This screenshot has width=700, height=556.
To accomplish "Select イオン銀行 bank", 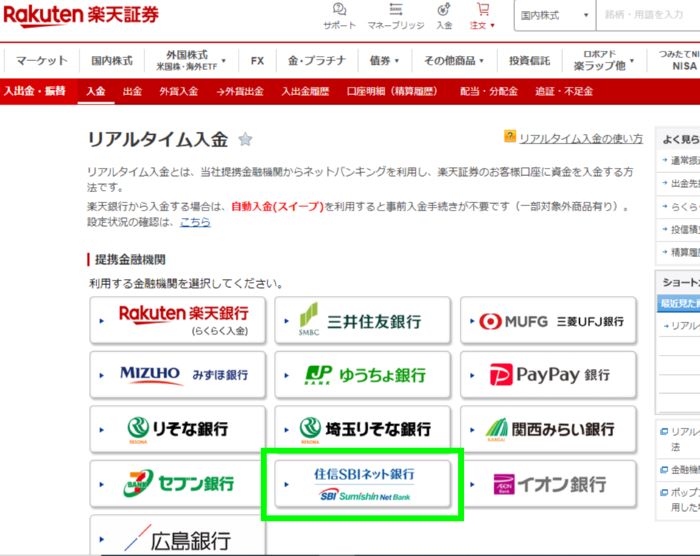I will (x=548, y=484).
